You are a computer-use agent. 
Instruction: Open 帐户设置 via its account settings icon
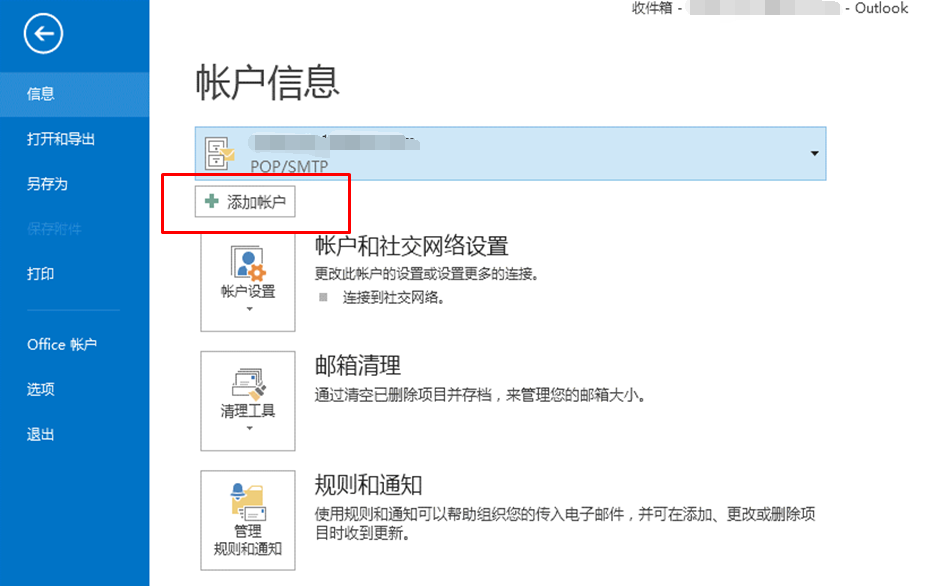point(247,265)
